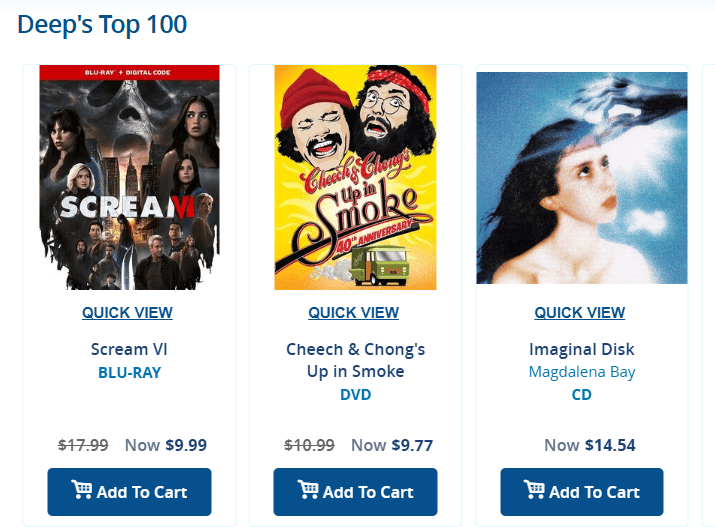Click the Imaginal Disk album cover
Viewport: 715px width, 527px height.
coord(581,177)
